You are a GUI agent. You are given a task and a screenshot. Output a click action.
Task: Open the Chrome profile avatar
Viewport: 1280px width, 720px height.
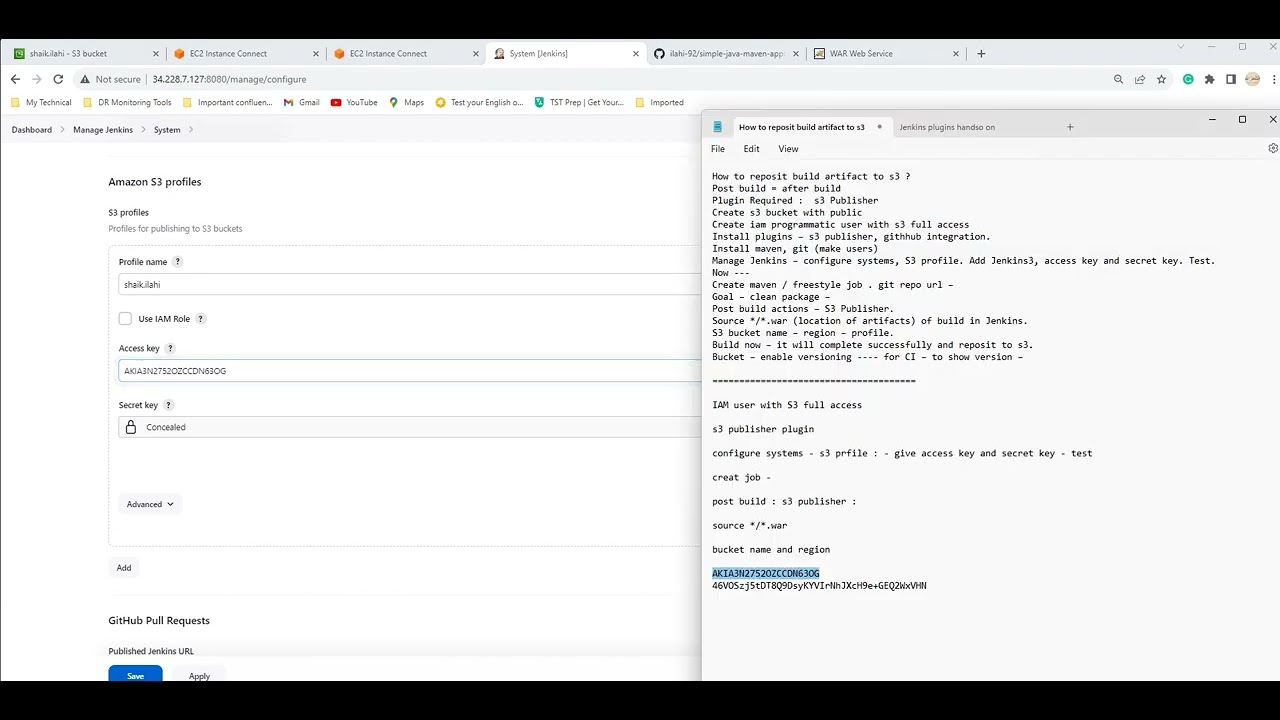pos(1252,79)
